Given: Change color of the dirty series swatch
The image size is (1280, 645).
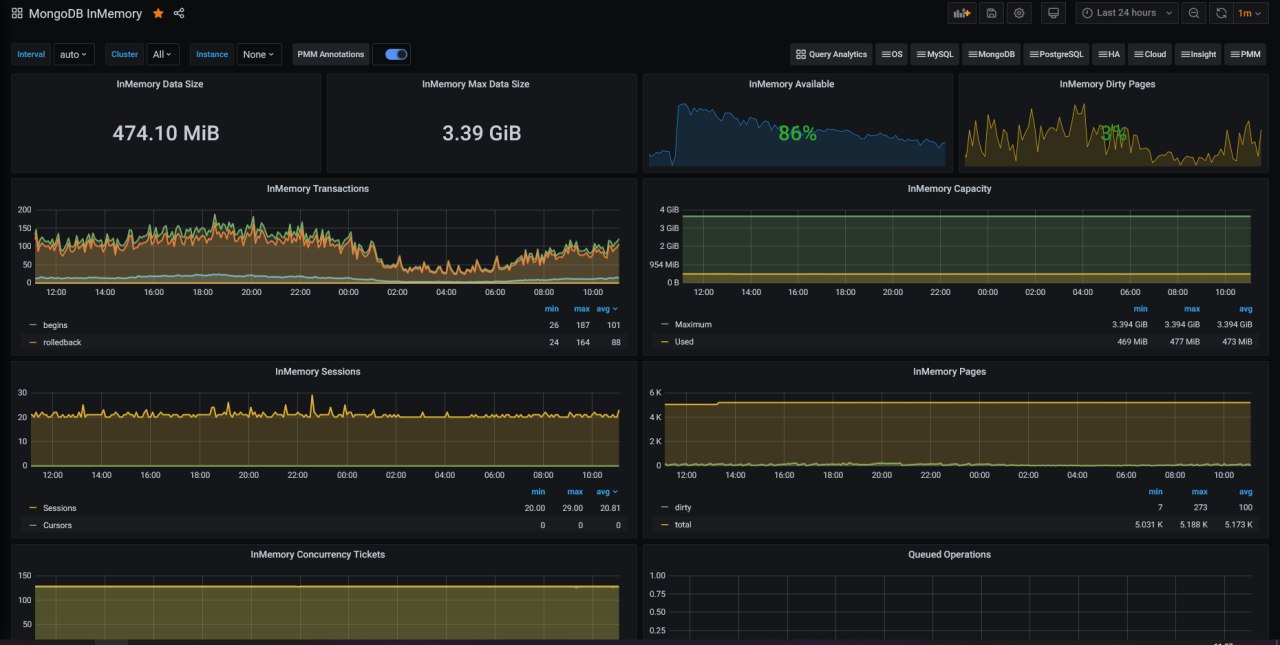Looking at the screenshot, I should pyautogui.click(x=665, y=508).
